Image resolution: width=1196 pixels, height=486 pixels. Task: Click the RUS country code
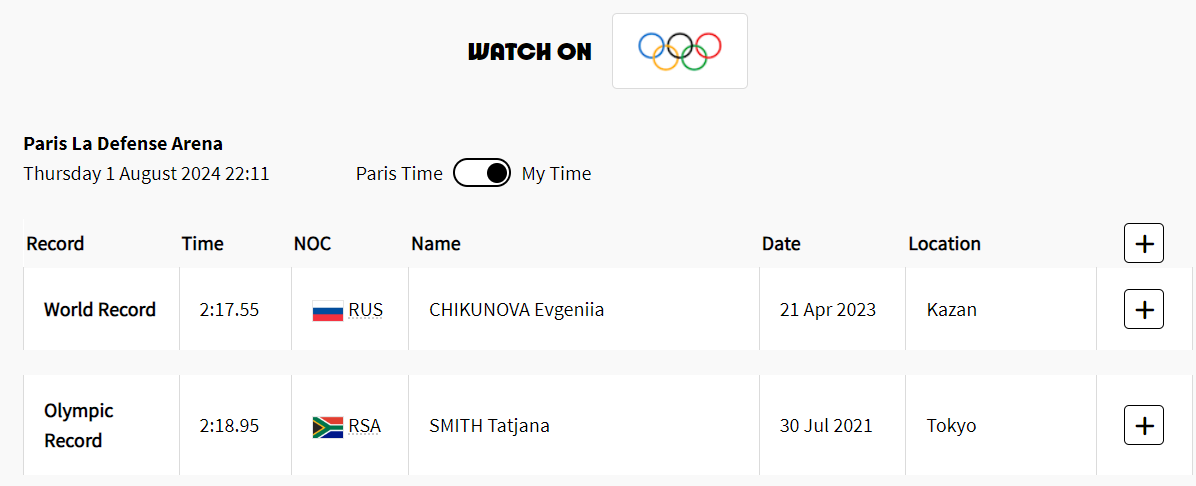(x=365, y=310)
